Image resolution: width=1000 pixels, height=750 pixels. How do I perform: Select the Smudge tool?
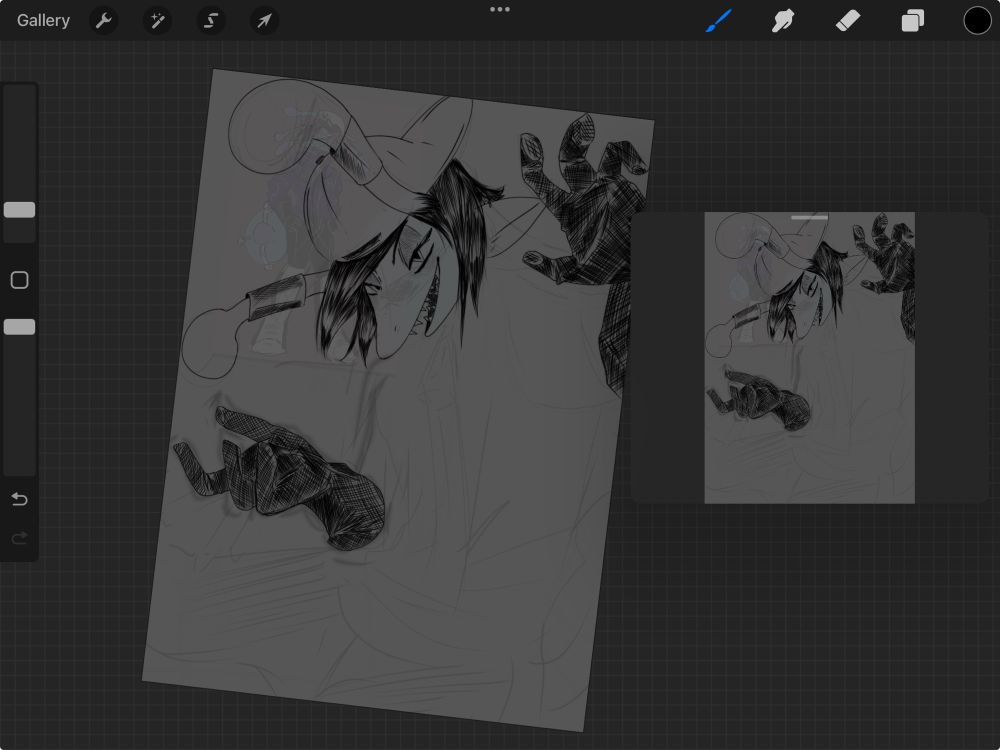pyautogui.click(x=783, y=20)
